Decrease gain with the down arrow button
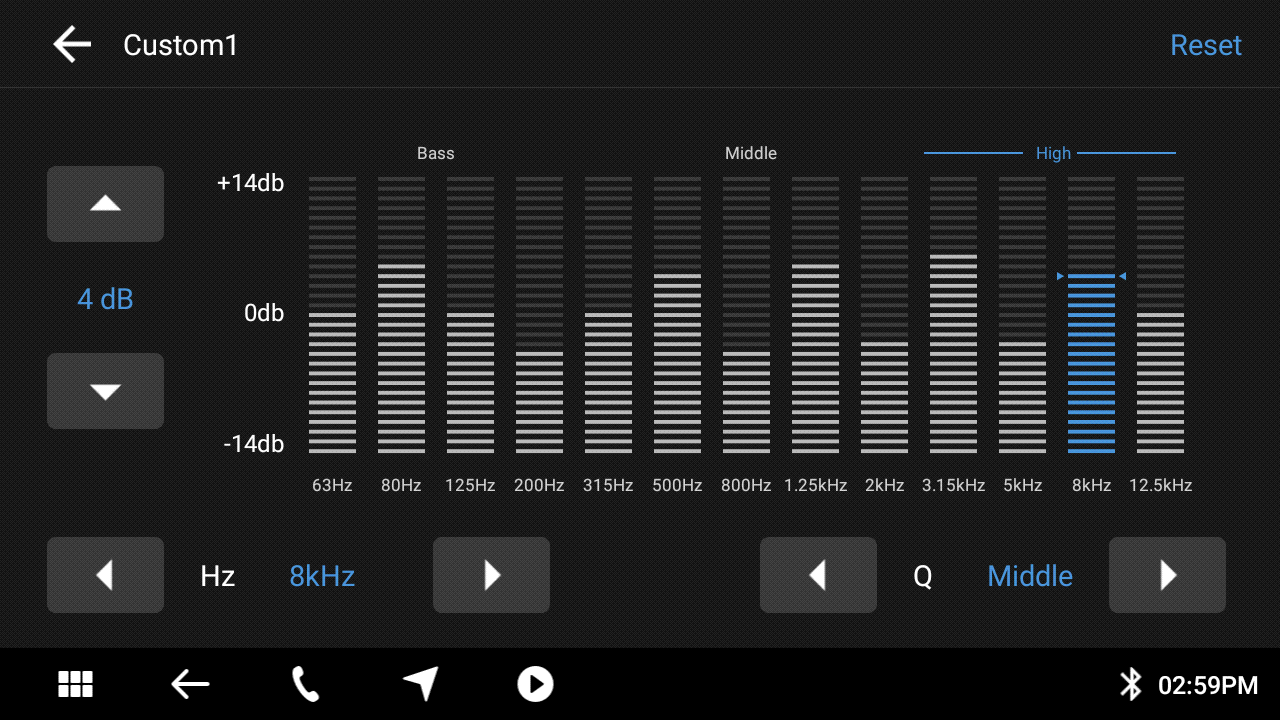 click(x=105, y=391)
